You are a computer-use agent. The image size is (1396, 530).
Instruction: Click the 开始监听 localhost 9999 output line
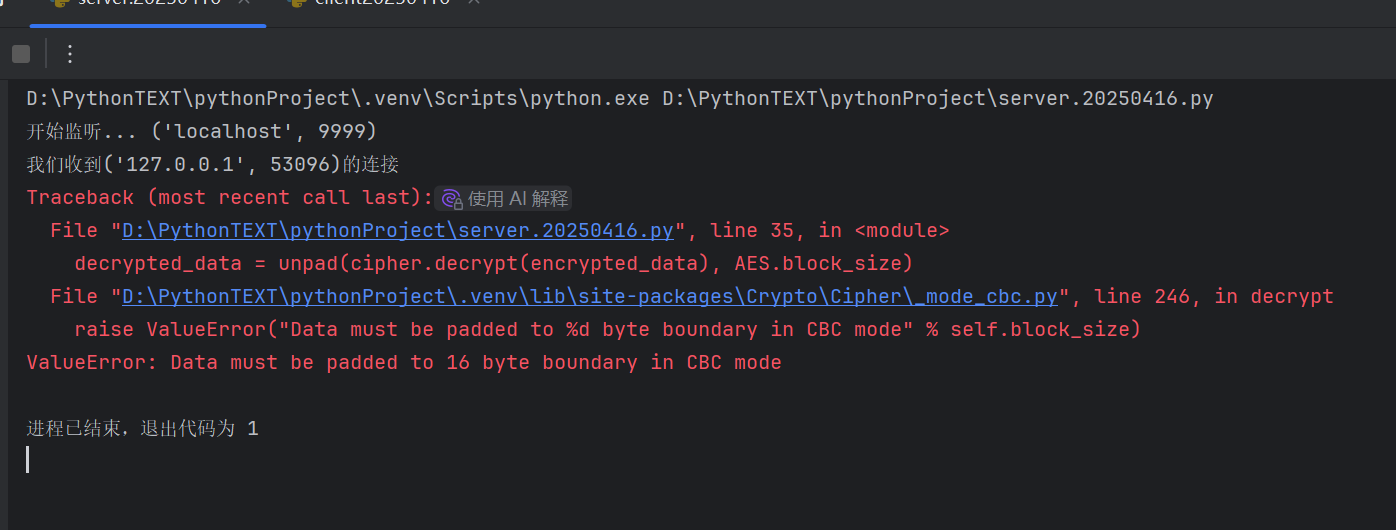pos(201,132)
